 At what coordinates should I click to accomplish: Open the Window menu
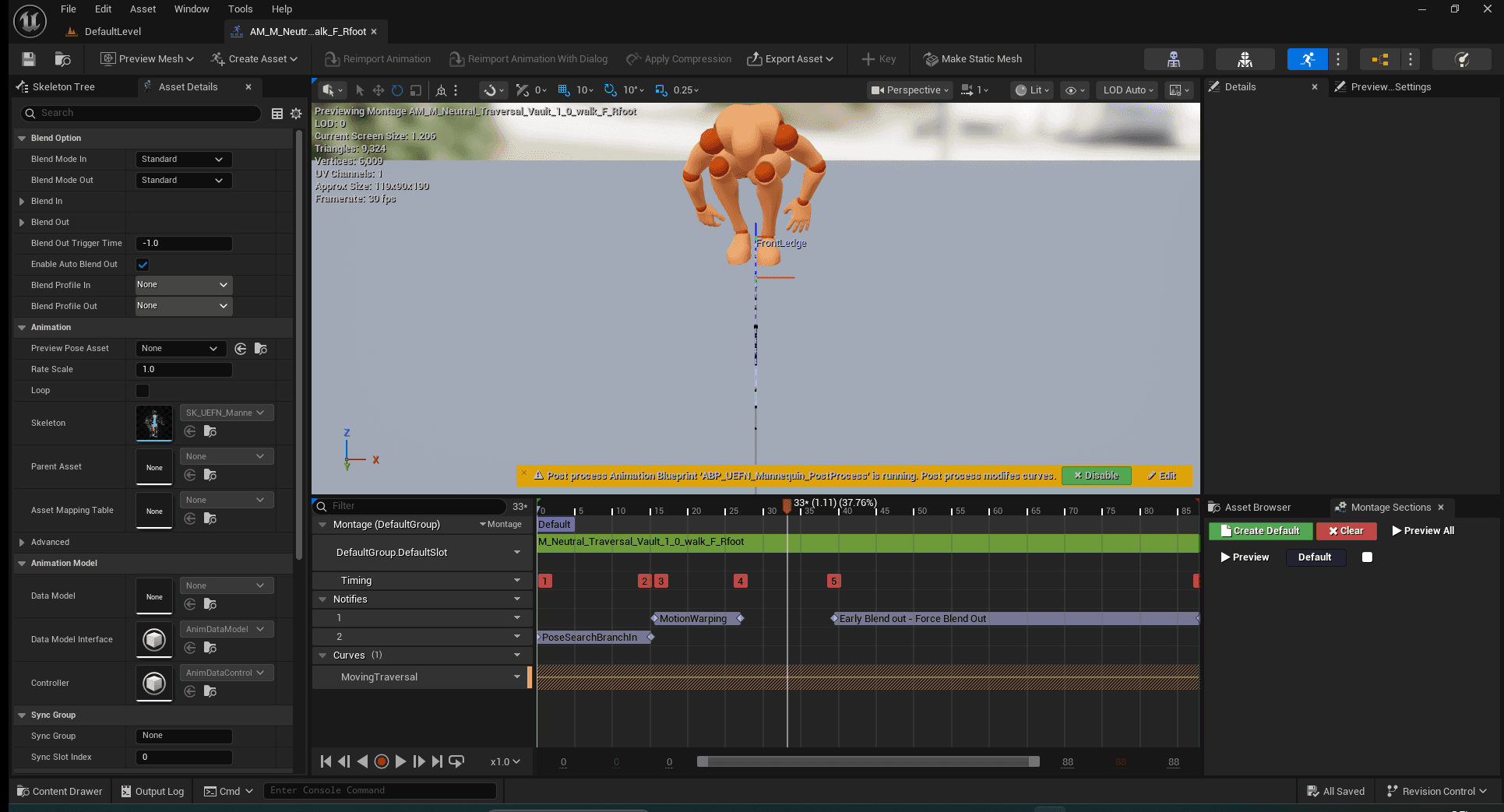coord(192,9)
